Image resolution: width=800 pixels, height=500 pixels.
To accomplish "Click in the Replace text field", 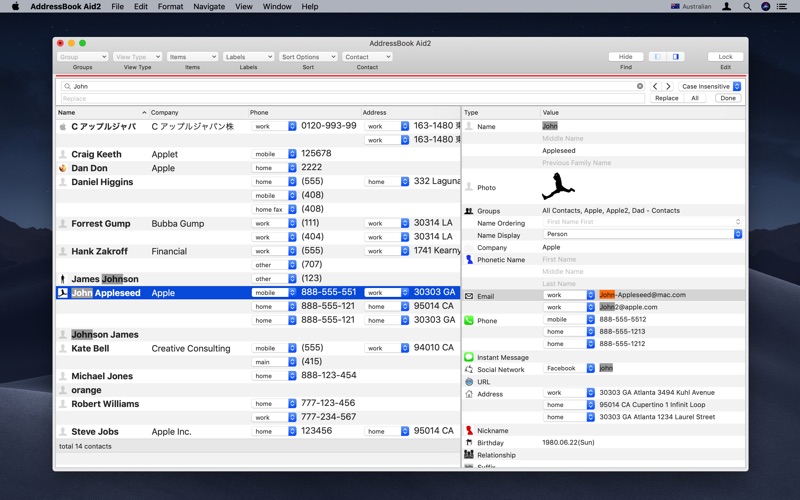I will (x=353, y=98).
